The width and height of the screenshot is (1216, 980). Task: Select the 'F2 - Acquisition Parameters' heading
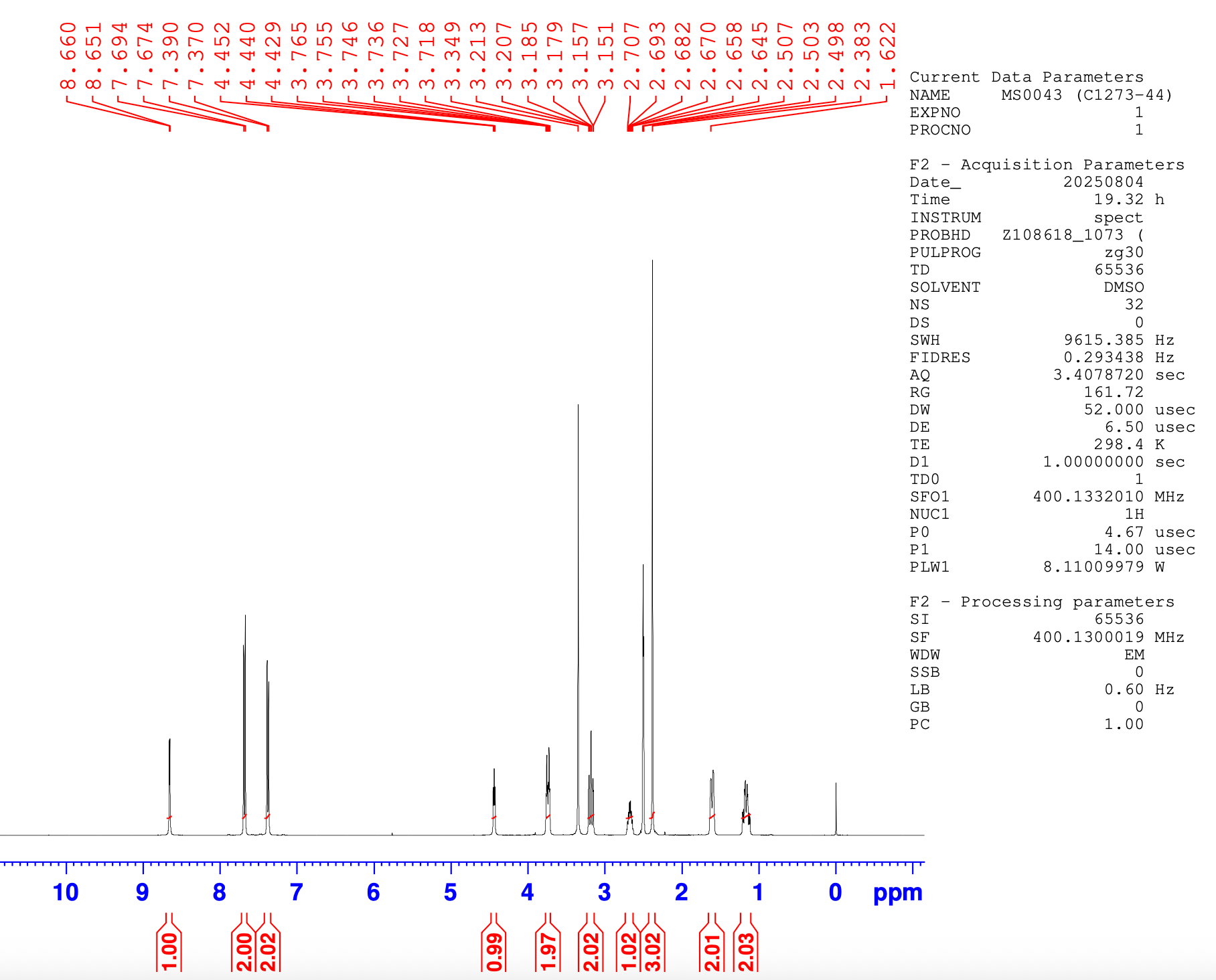[1047, 165]
